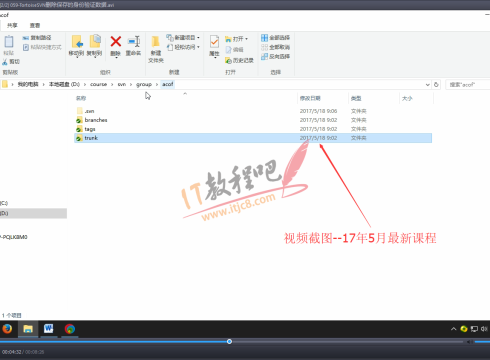This screenshot has height=360, width=490.
Task: Click the (C:) drive in navigation pane
Action: [x=4, y=203]
